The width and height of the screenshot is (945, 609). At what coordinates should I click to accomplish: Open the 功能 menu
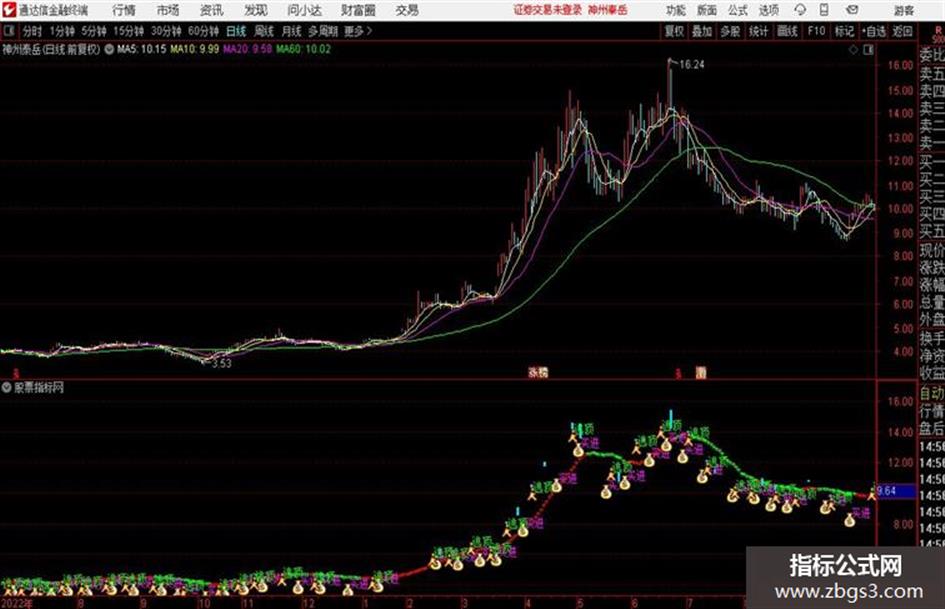click(676, 10)
